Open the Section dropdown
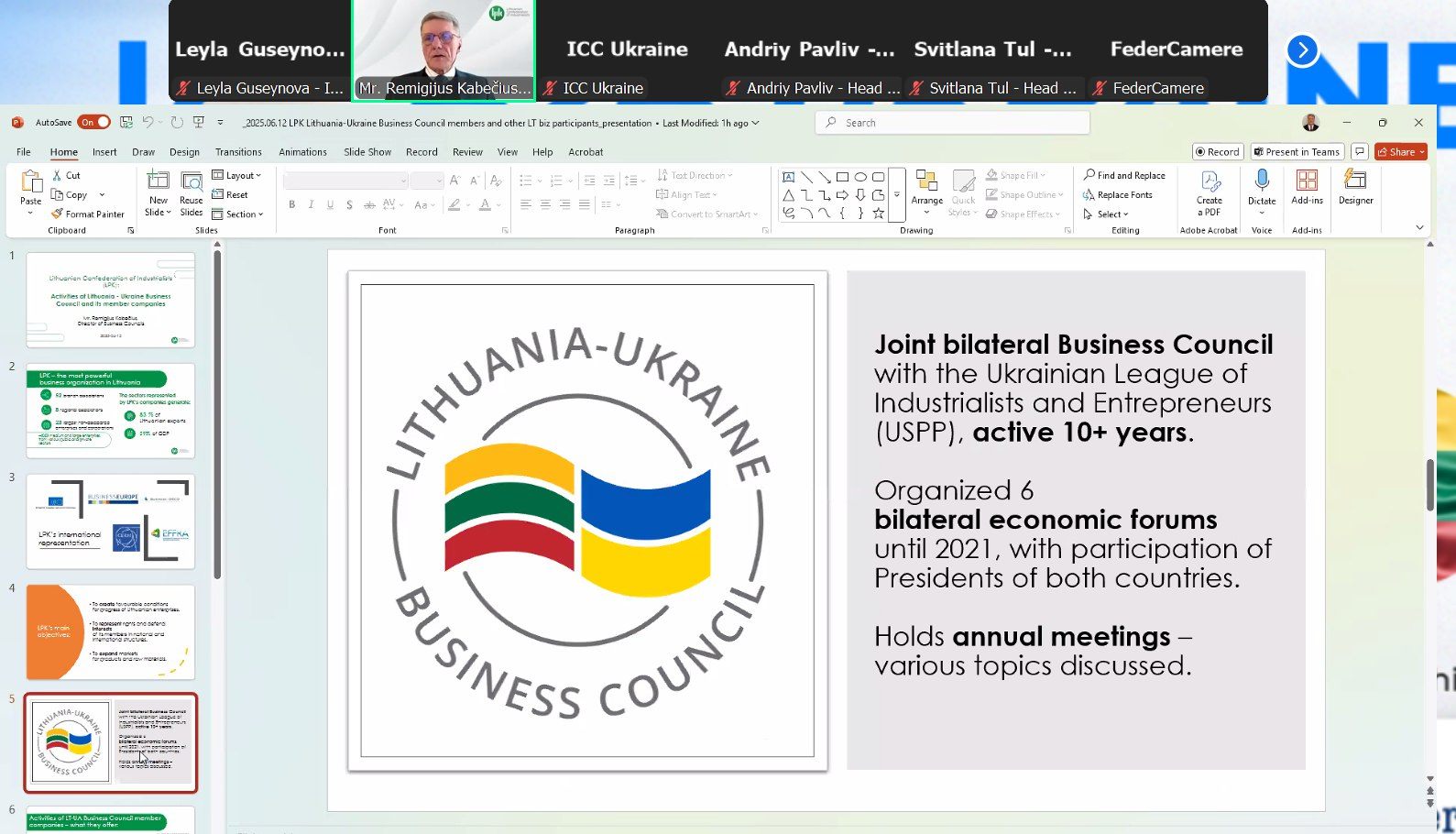Image resolution: width=1456 pixels, height=834 pixels. [237, 214]
